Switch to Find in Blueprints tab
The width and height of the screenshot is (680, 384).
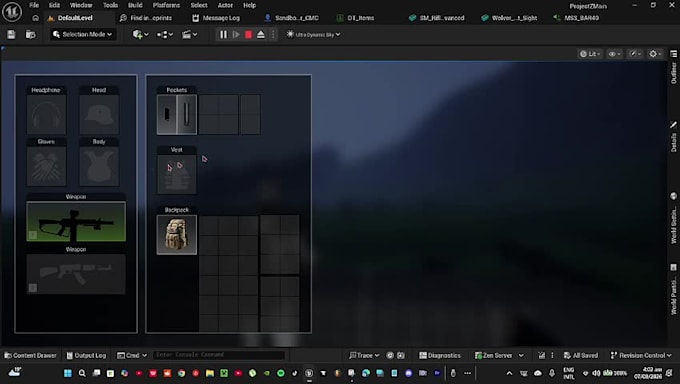[146, 18]
